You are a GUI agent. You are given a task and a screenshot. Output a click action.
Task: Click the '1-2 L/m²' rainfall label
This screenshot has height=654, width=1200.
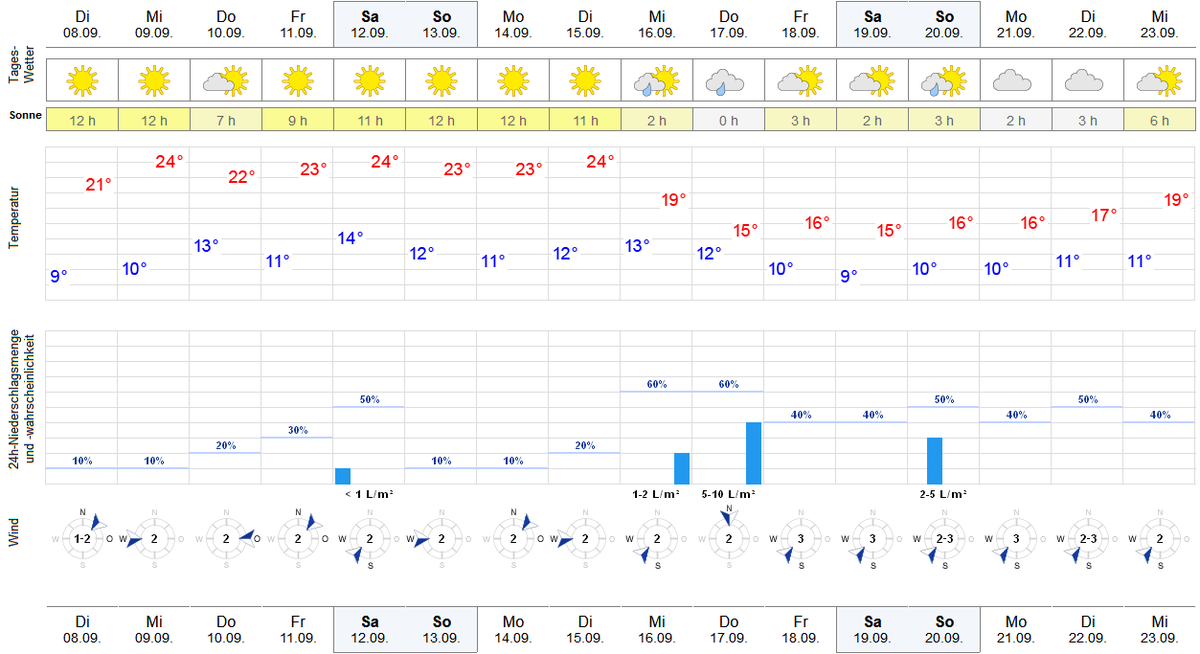[x=657, y=494]
